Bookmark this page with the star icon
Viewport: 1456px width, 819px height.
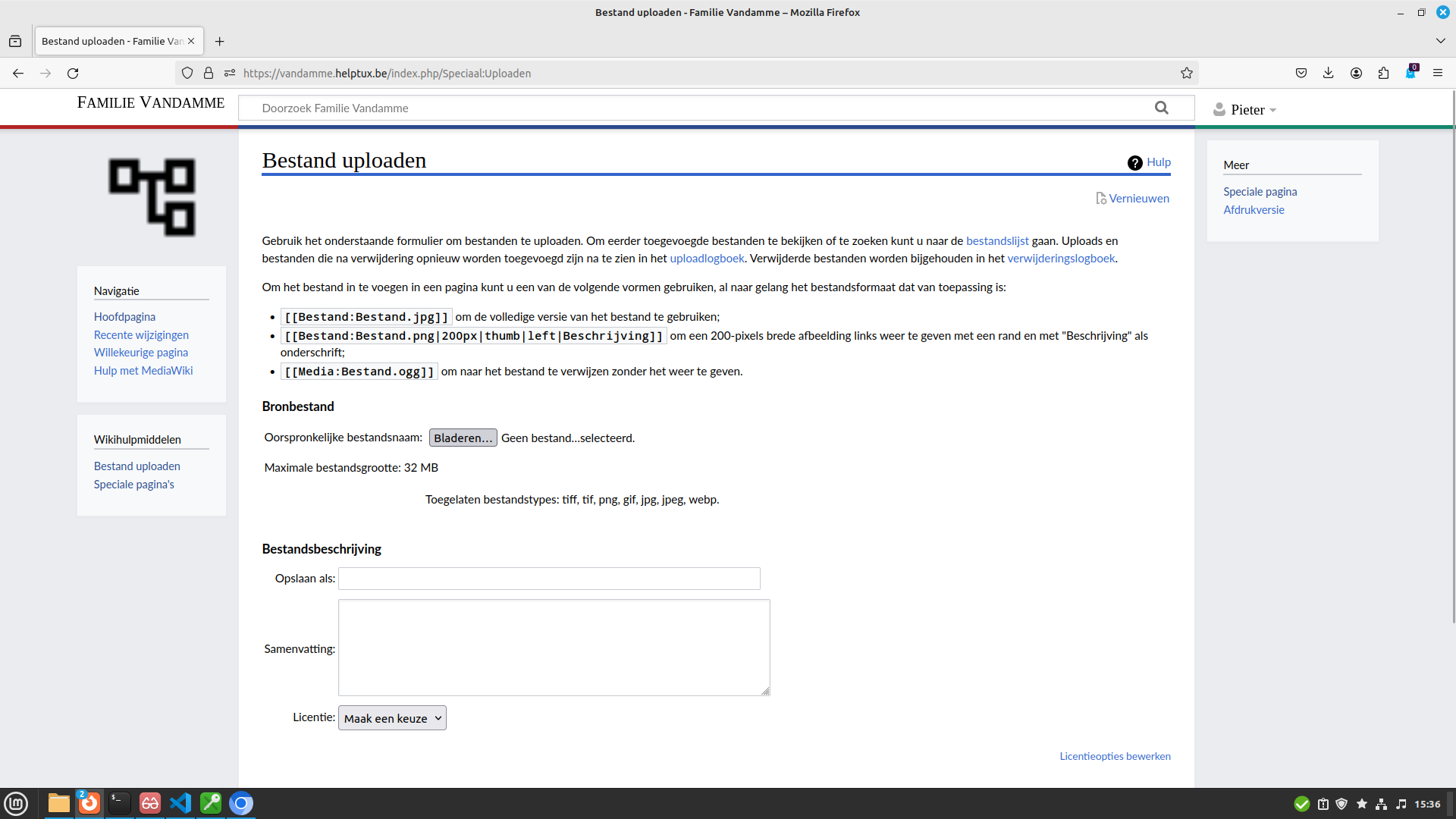click(1187, 73)
